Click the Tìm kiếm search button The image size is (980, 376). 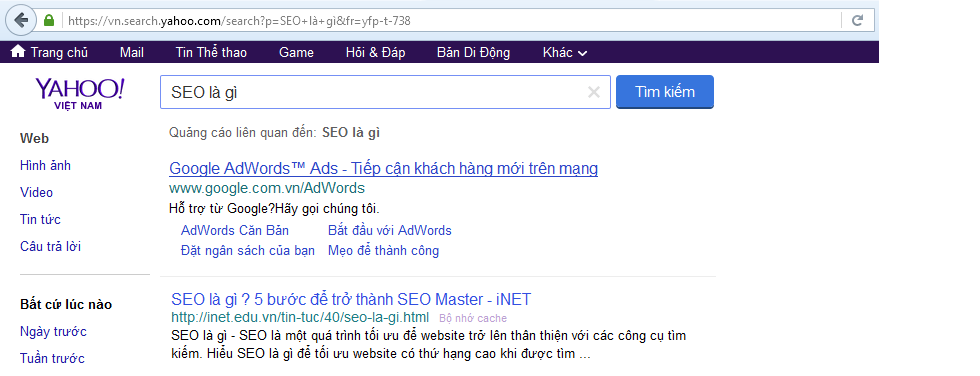[665, 92]
